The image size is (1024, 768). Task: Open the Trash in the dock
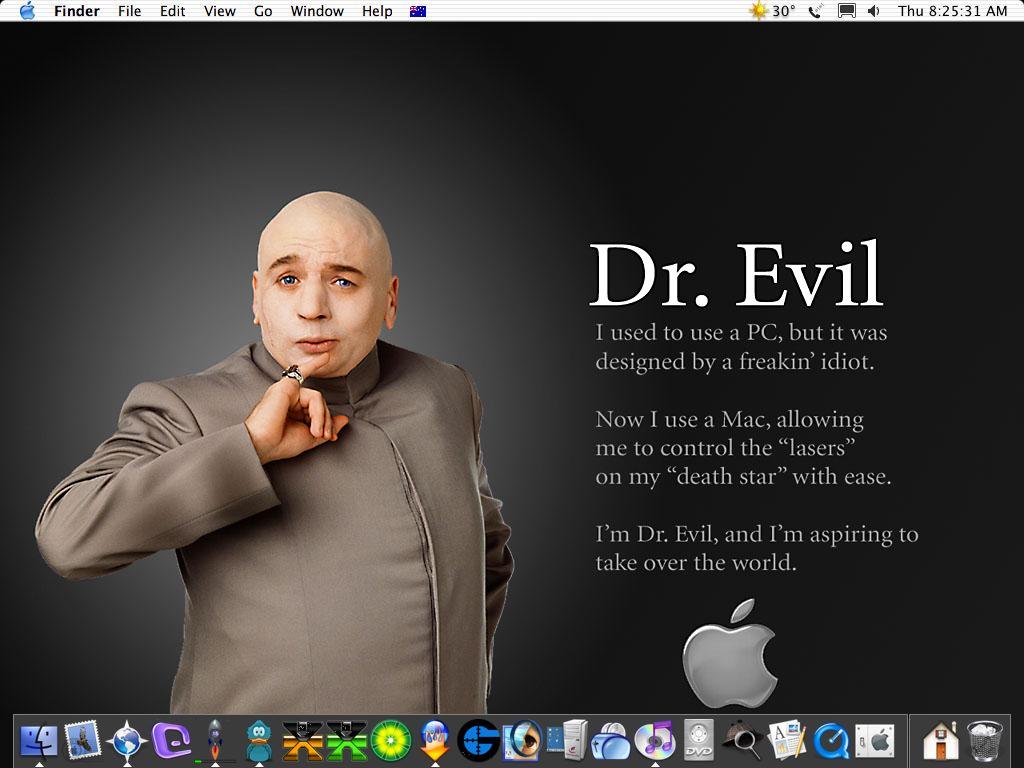(985, 741)
